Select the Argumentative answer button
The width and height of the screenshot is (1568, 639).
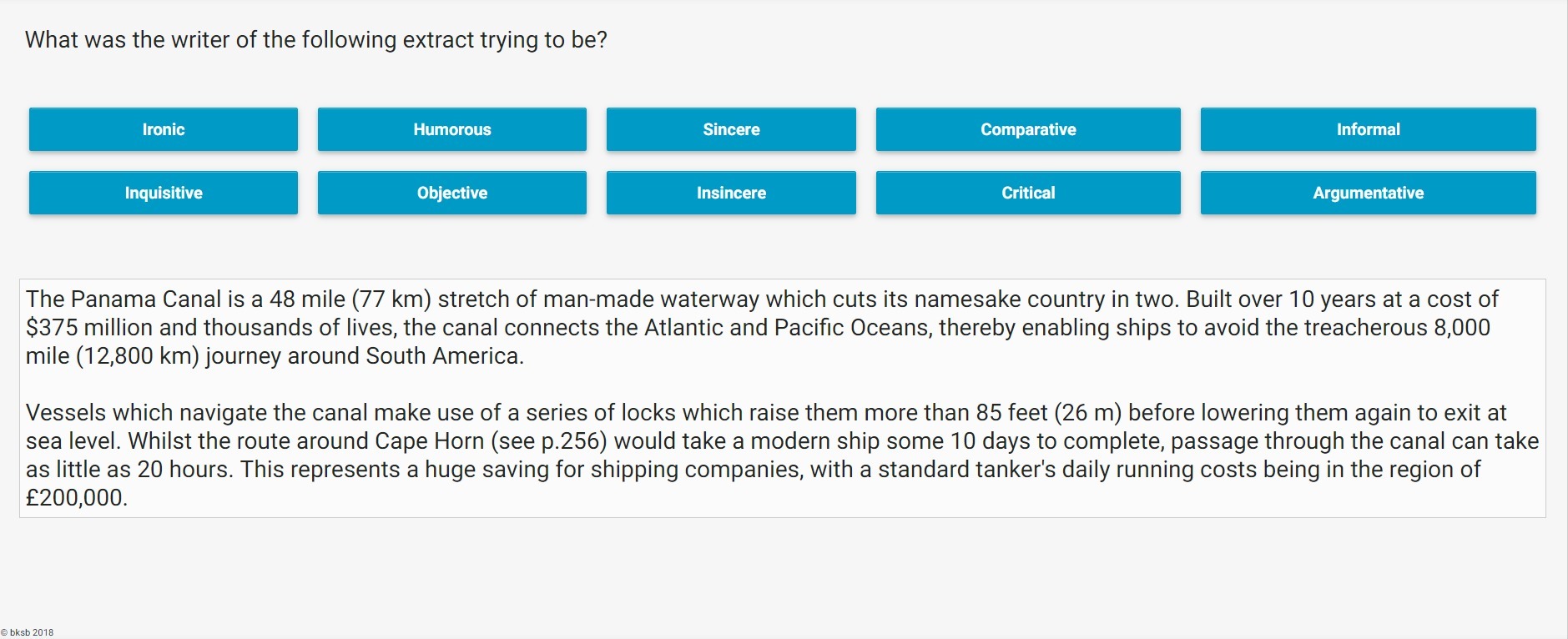(1368, 193)
